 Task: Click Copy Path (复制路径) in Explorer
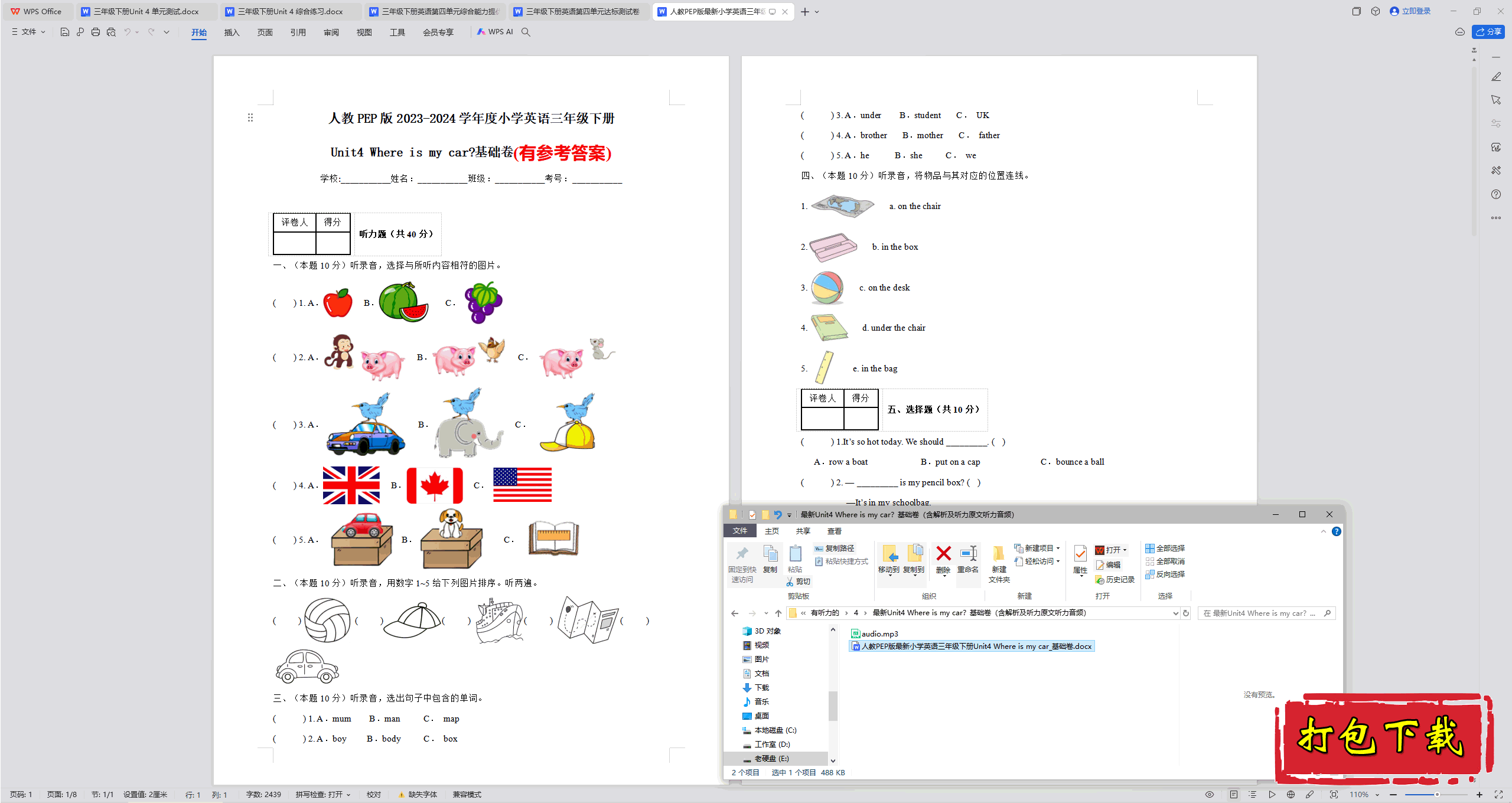tap(835, 549)
